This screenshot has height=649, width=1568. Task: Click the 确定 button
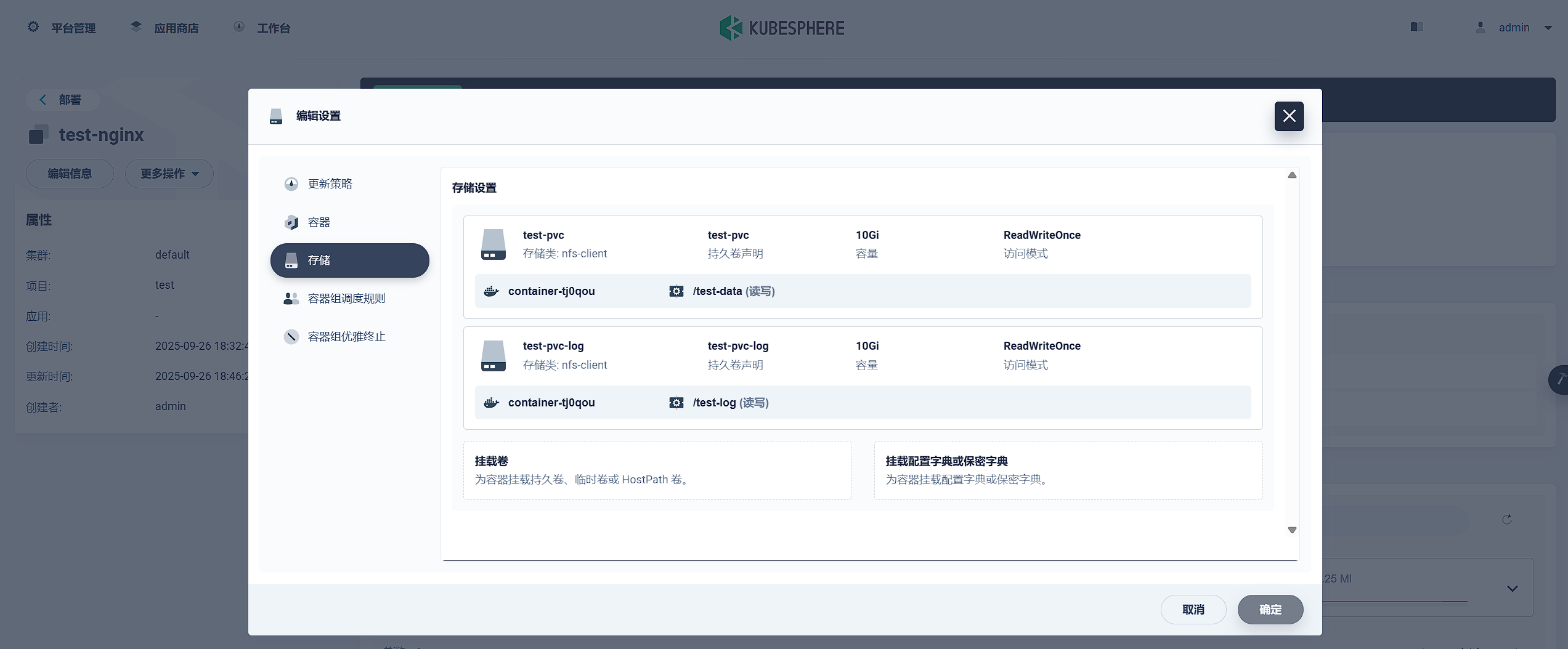pyautogui.click(x=1270, y=610)
